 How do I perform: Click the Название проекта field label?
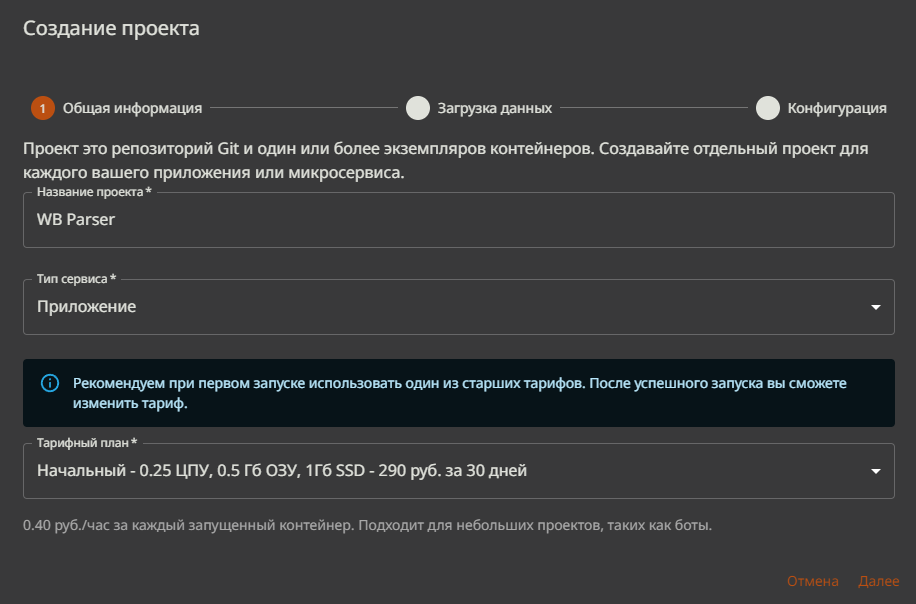93,192
